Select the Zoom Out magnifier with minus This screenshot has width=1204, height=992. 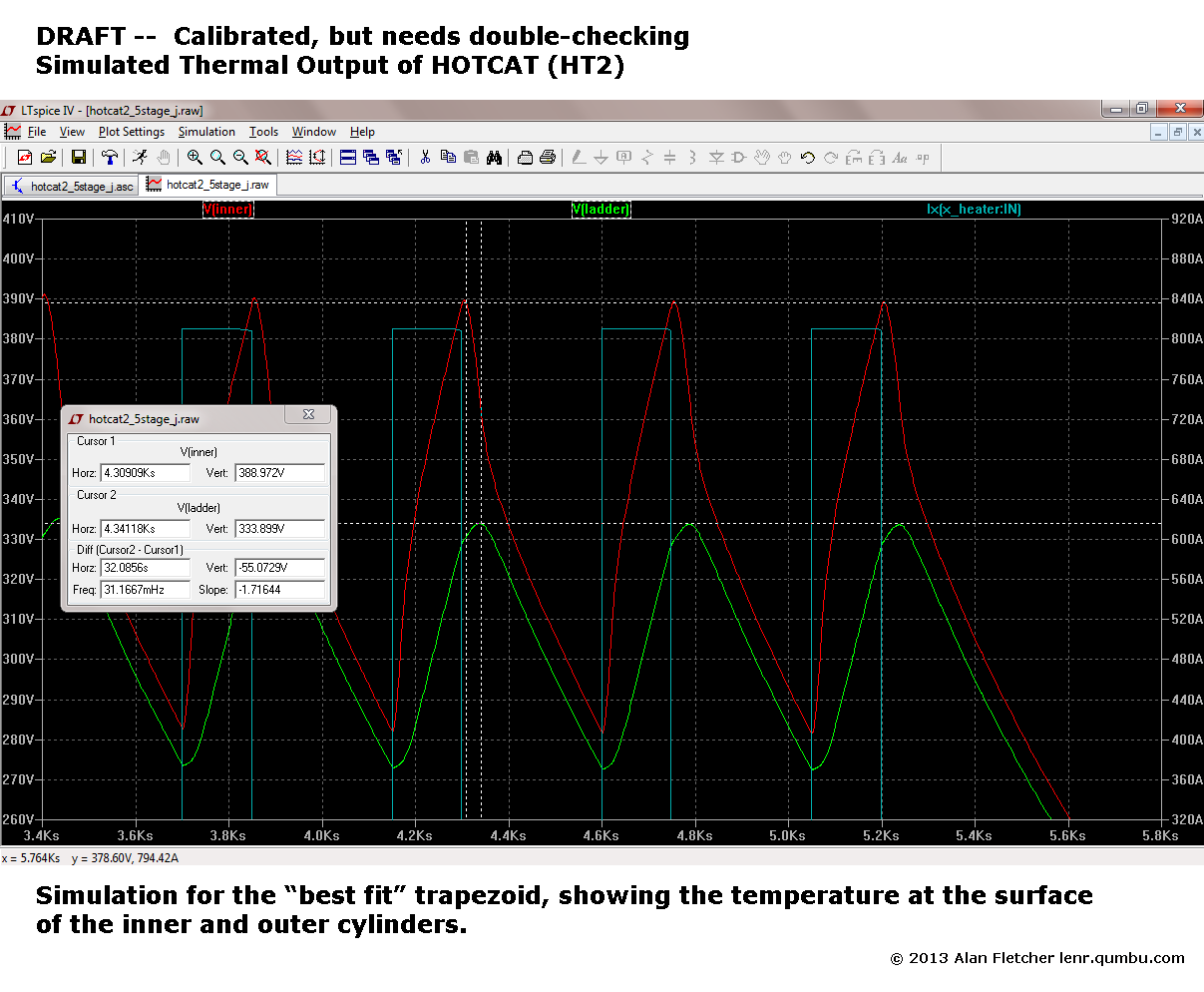[x=240, y=158]
